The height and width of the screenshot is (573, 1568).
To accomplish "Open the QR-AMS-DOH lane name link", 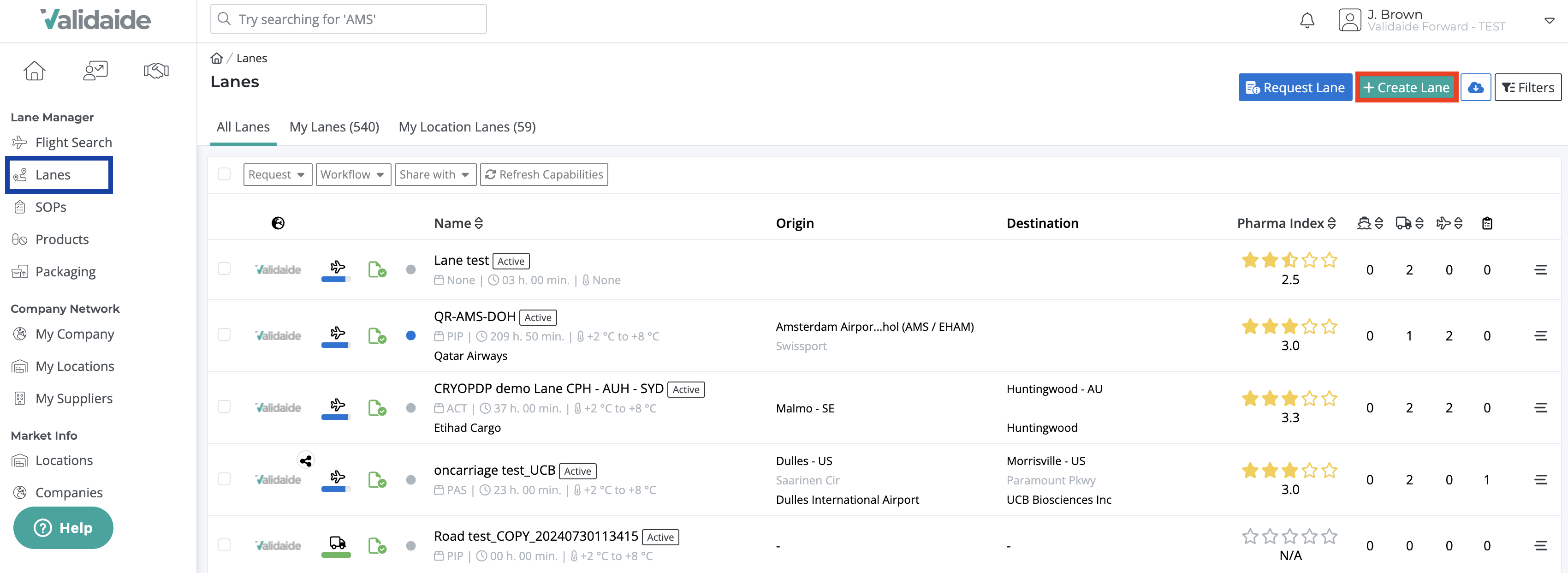I will click(x=474, y=316).
